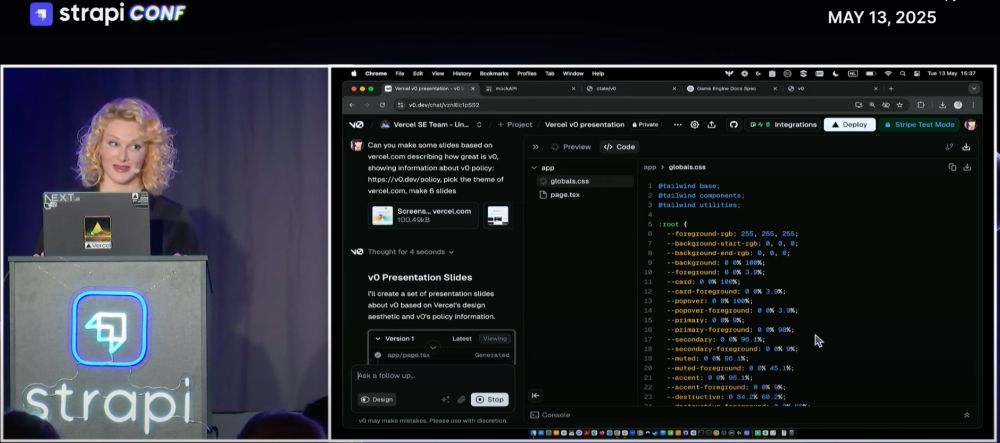
Task: Open the Bookmarks menu
Action: 494,73
